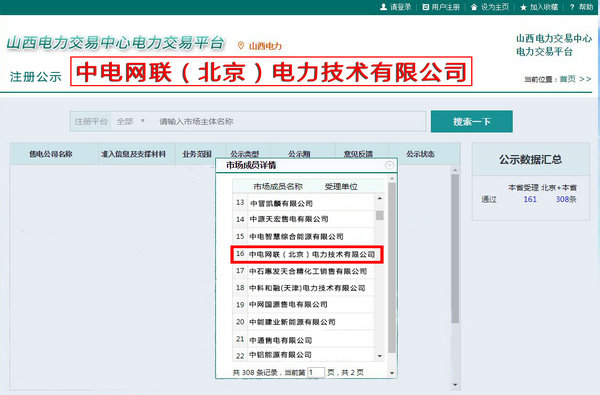Screen dimensions: 600x395
Task: Click inner list scroll down arrow
Action: [380, 356]
